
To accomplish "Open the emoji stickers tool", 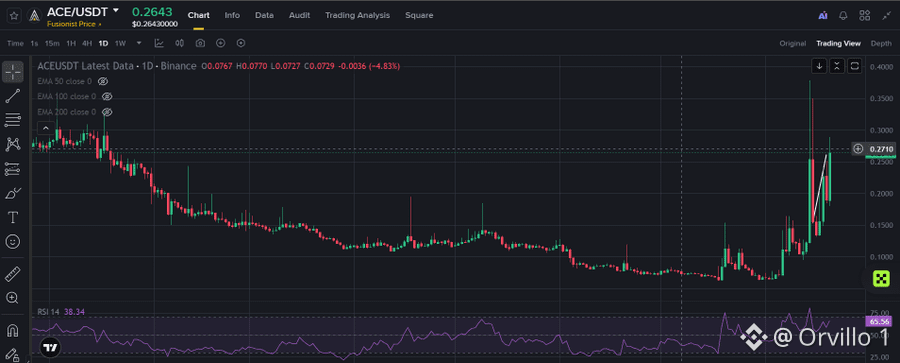I will [x=13, y=241].
